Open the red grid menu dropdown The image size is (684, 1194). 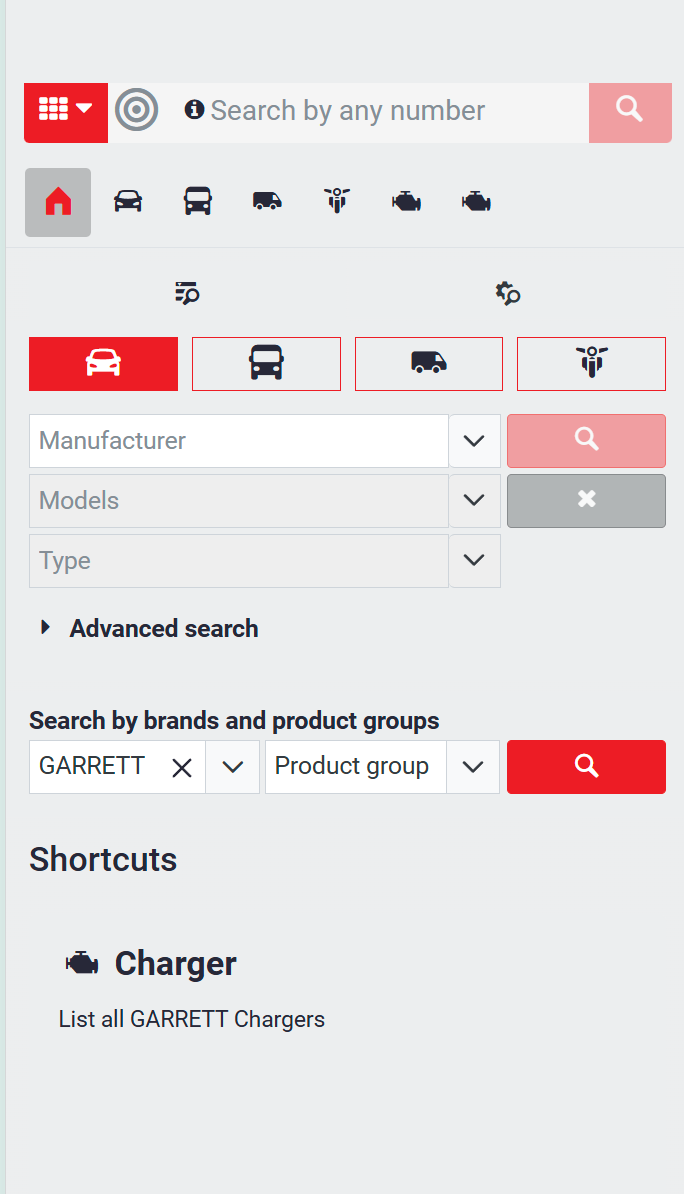coord(66,110)
